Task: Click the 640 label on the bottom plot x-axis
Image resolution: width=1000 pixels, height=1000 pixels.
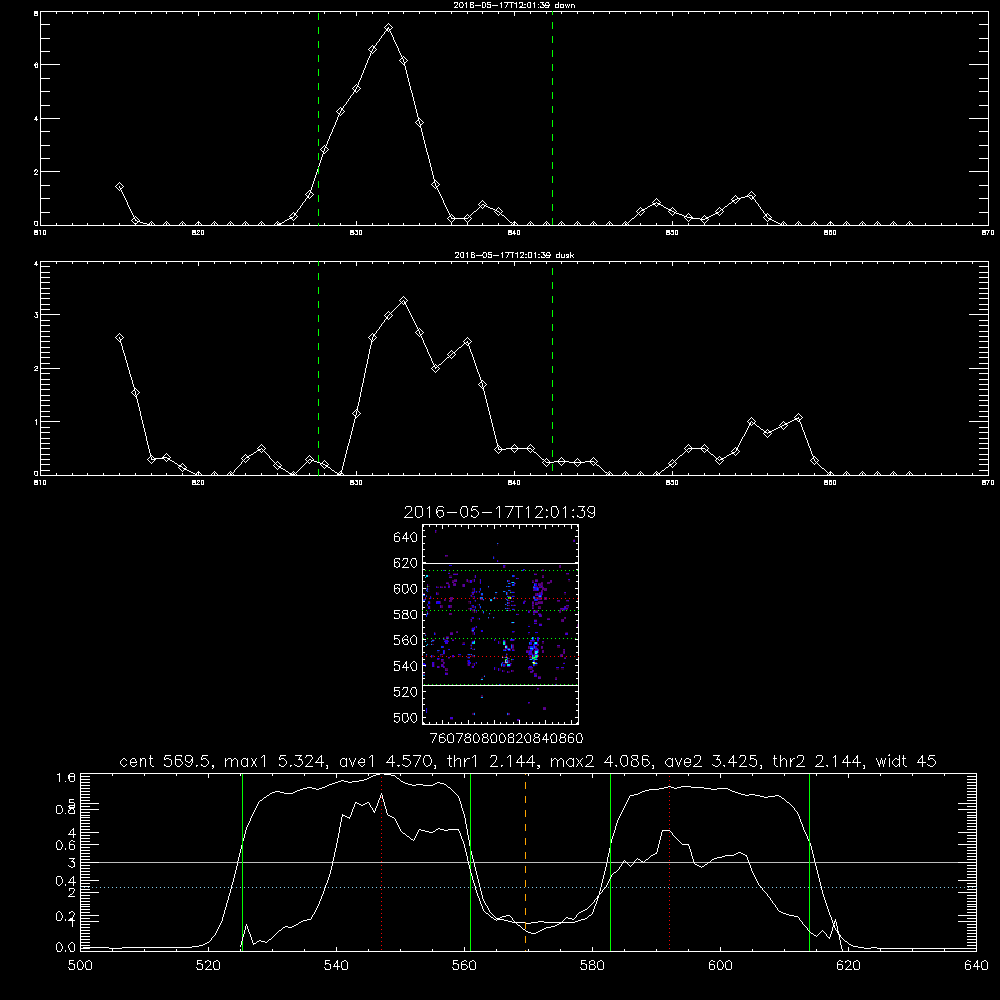Action: pyautogui.click(x=976, y=966)
